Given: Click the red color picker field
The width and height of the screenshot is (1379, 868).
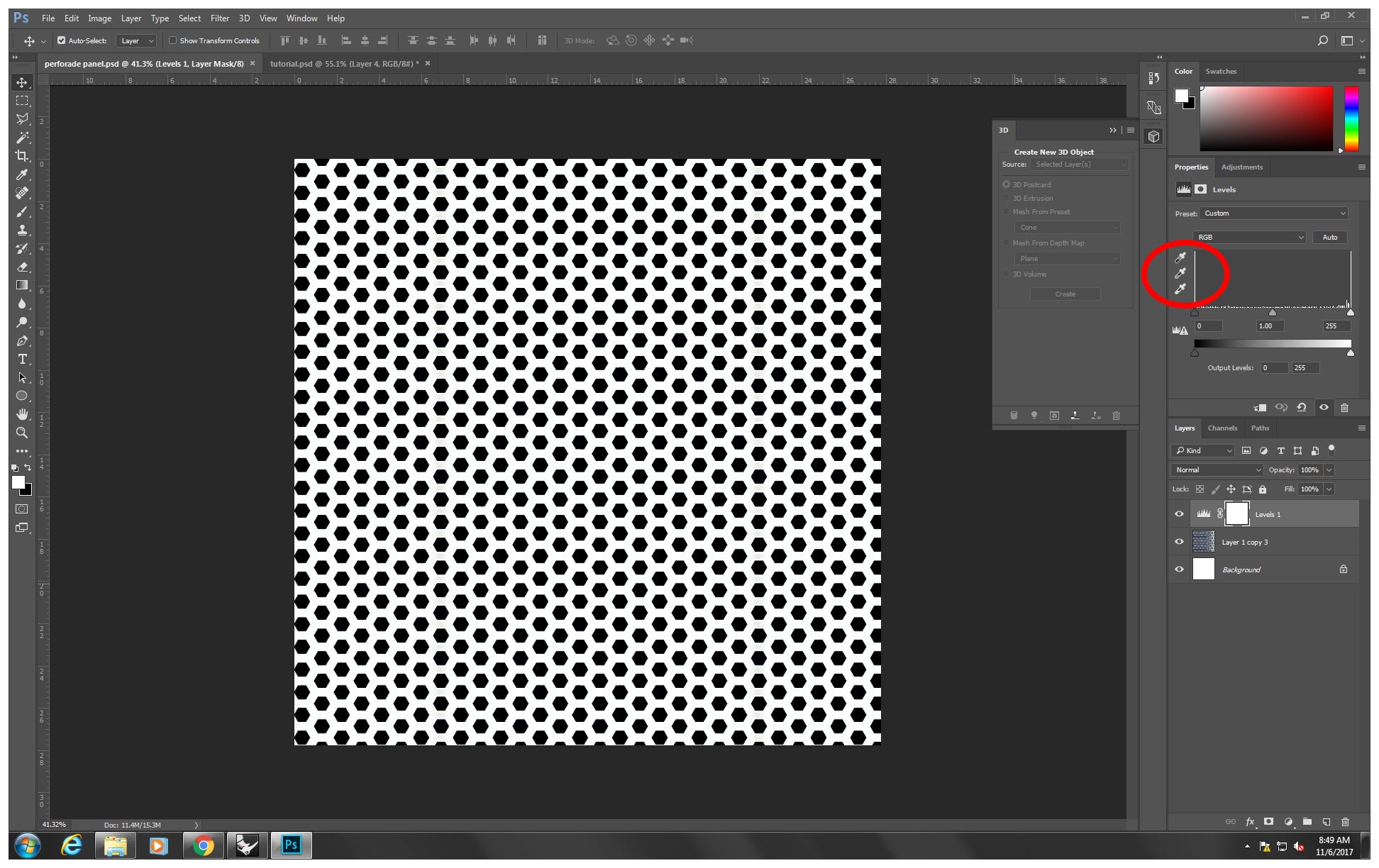Looking at the screenshot, I should click(x=1266, y=119).
